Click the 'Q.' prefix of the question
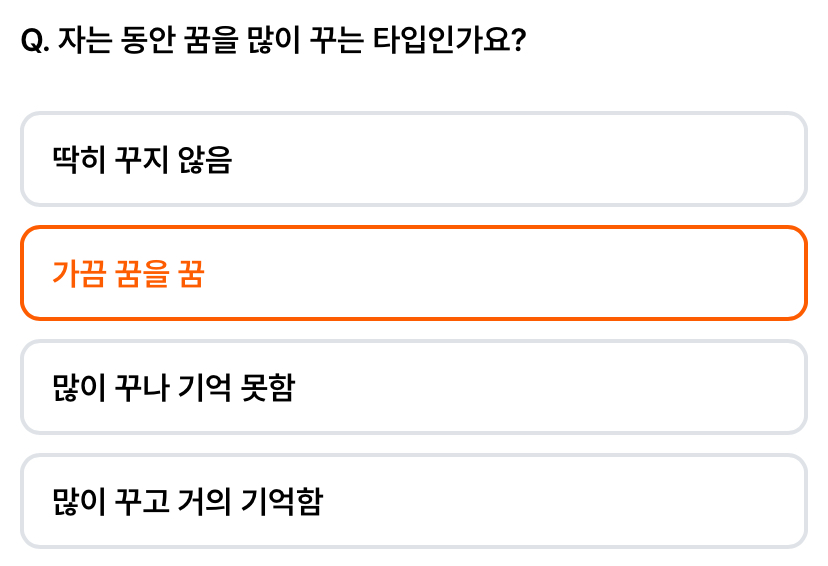The height and width of the screenshot is (566, 828). click(35, 41)
